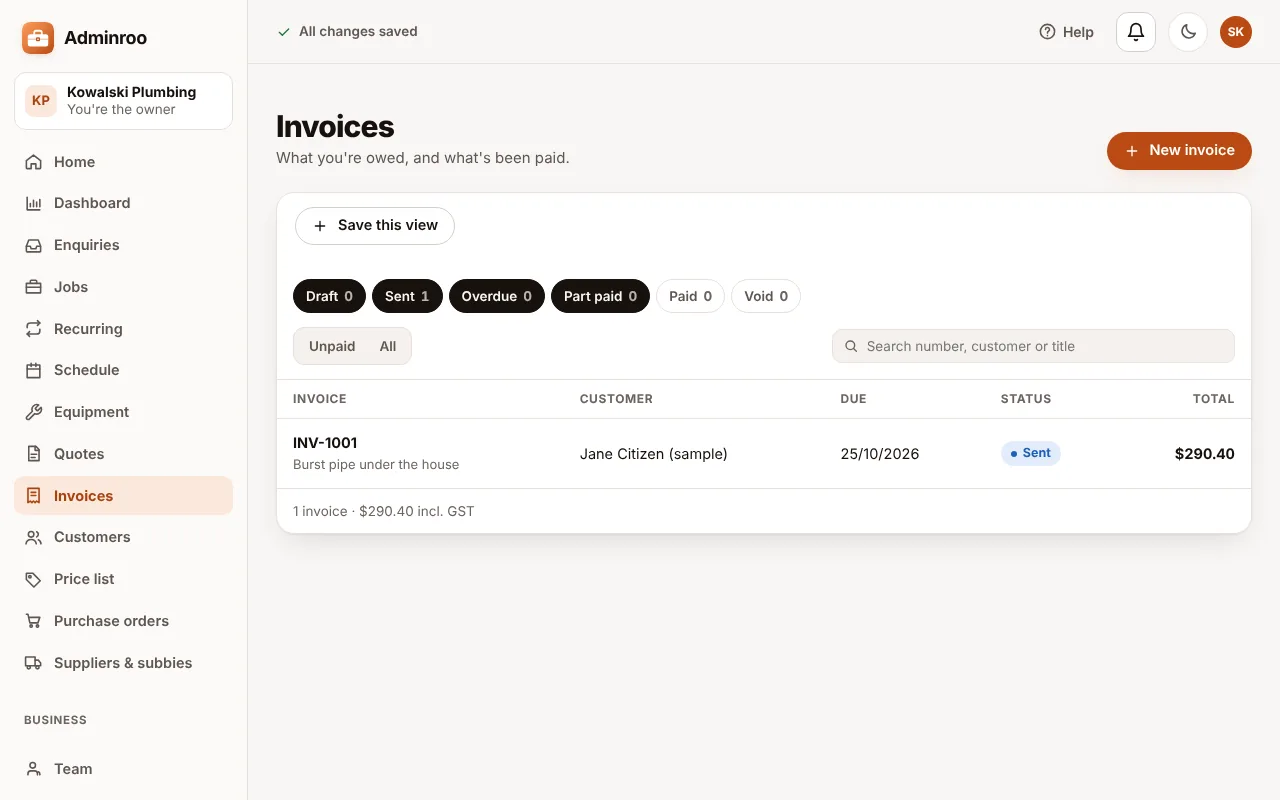Screen dimensions: 1280x800
Task: Click the Home house icon in sidebar
Action: 34,162
